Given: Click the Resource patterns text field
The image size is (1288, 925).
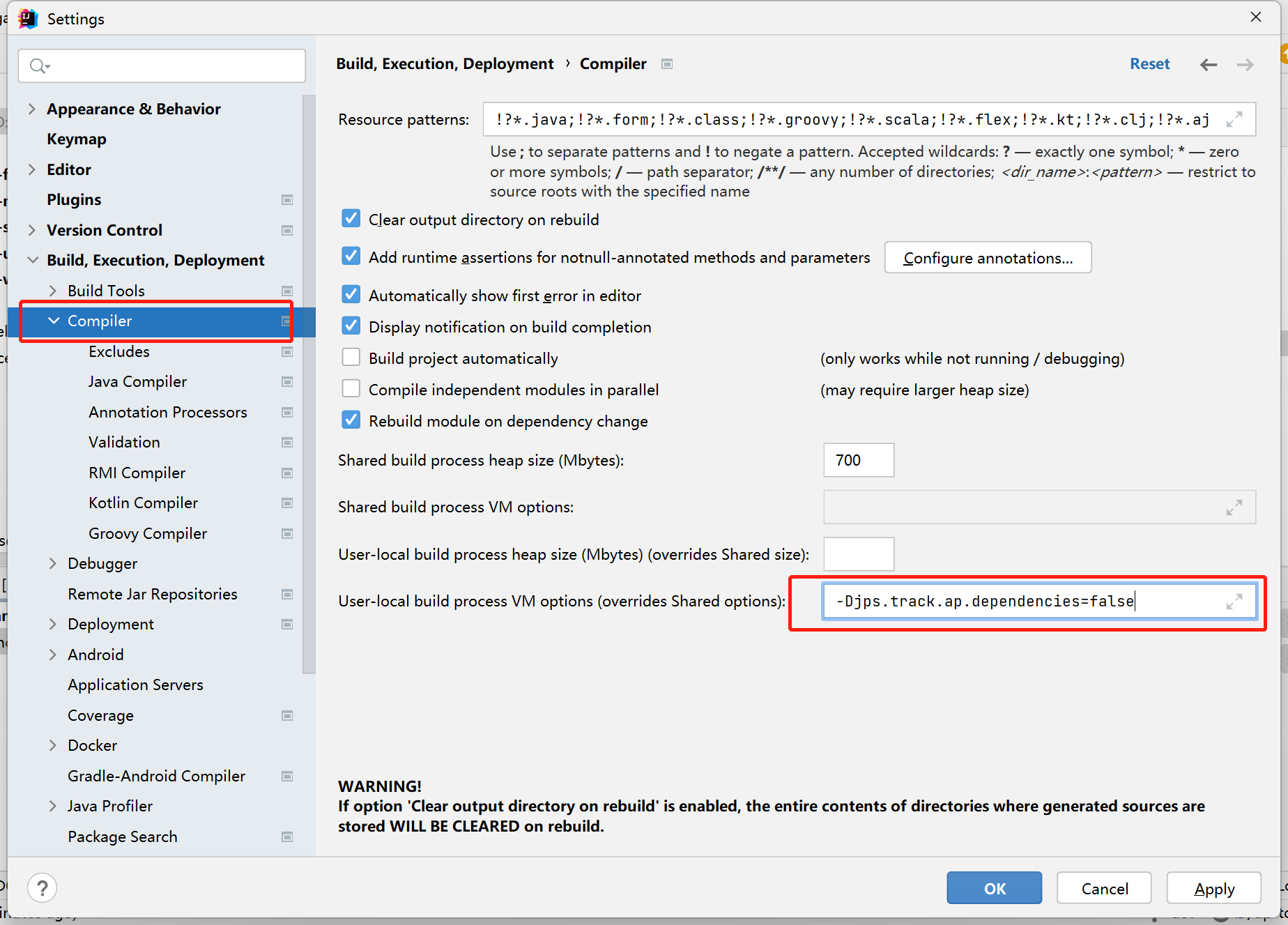Looking at the screenshot, I should tap(869, 120).
